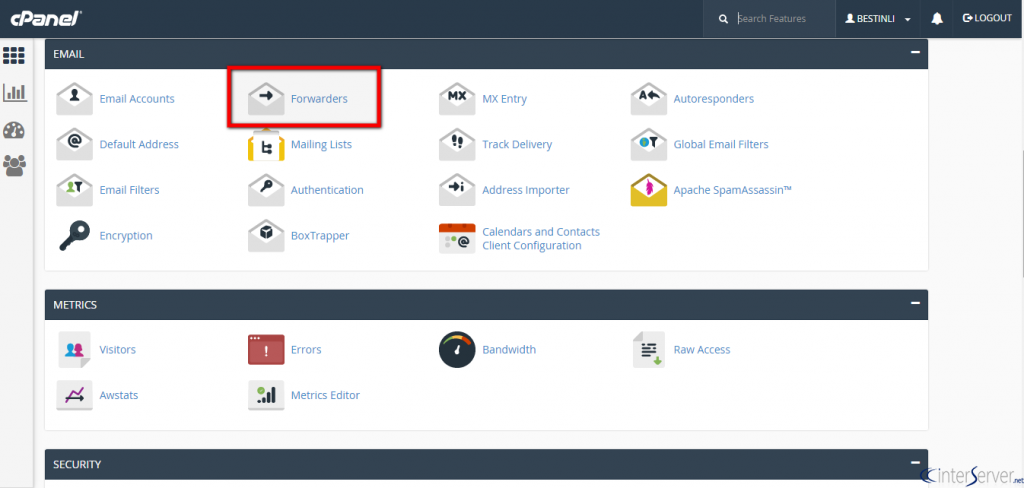Viewport: 1024px width, 488px height.
Task: Select the Autoresponders envelope icon
Action: pyautogui.click(x=648, y=98)
